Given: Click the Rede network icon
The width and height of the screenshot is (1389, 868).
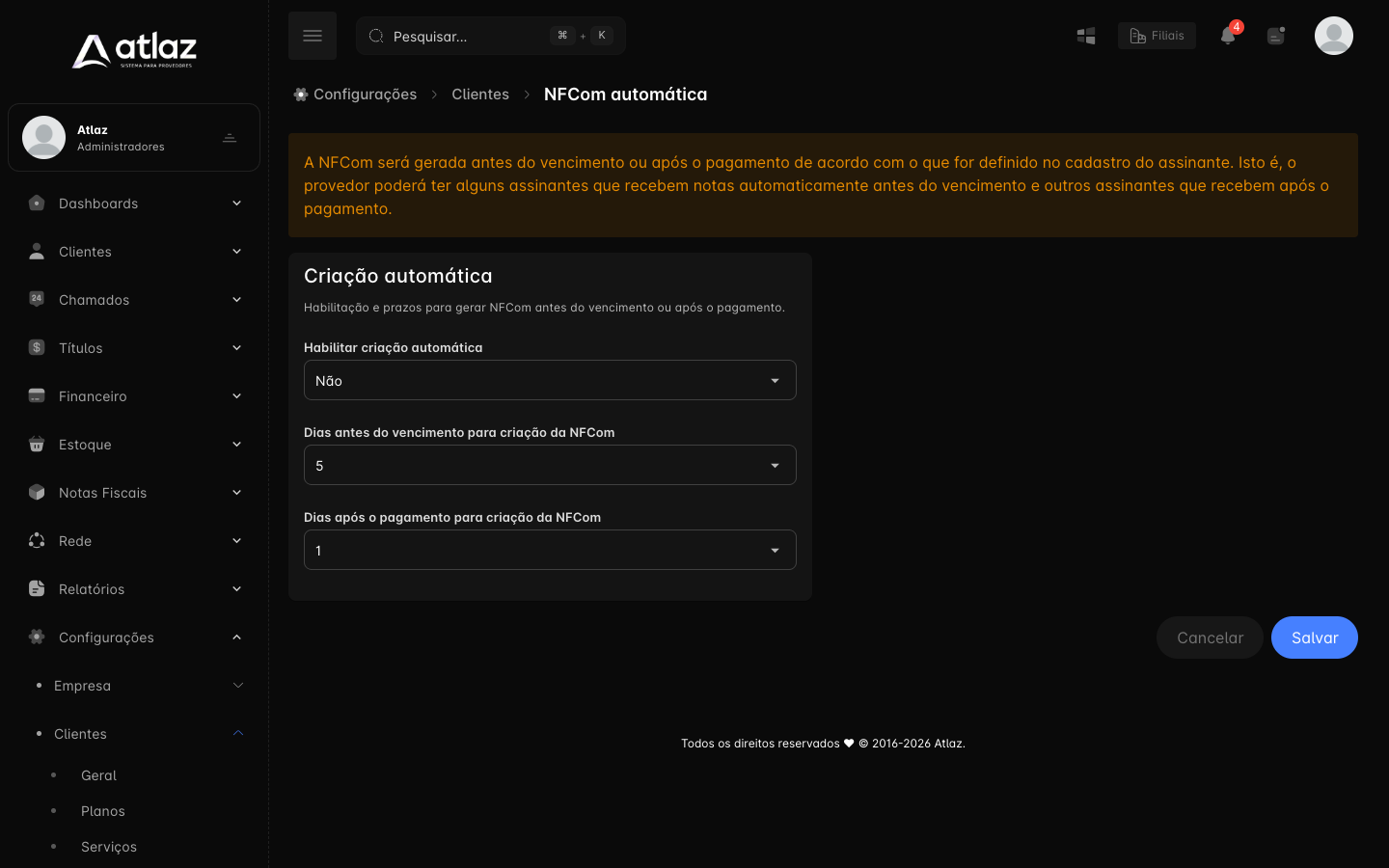Looking at the screenshot, I should click(37, 540).
